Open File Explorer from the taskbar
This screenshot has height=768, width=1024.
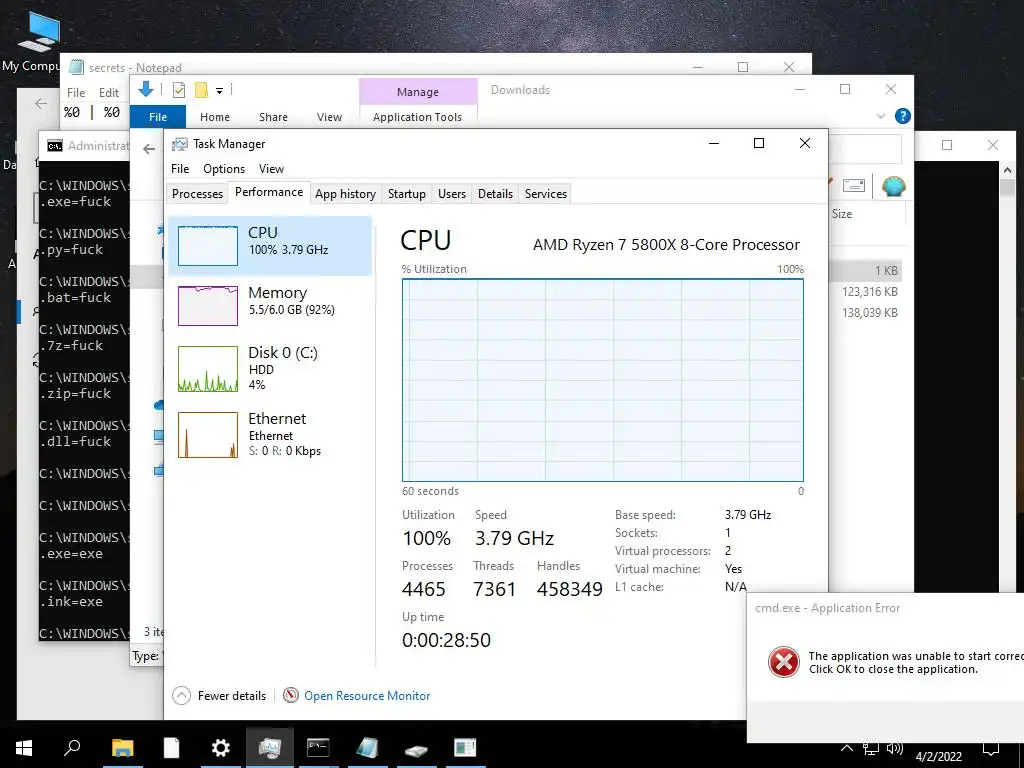(x=122, y=748)
